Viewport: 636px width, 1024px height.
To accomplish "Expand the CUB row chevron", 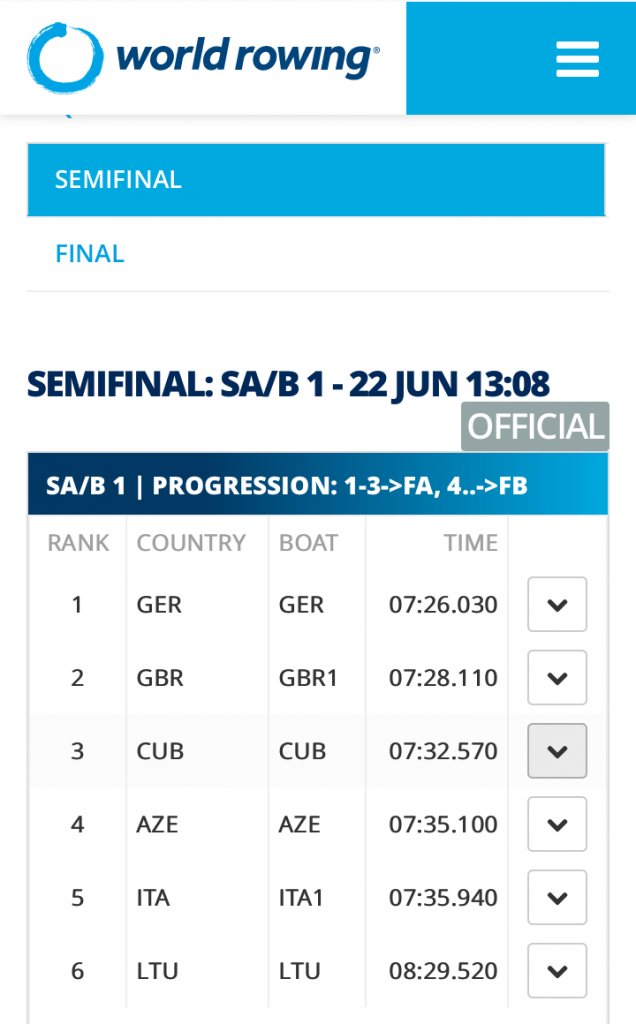I will (557, 750).
